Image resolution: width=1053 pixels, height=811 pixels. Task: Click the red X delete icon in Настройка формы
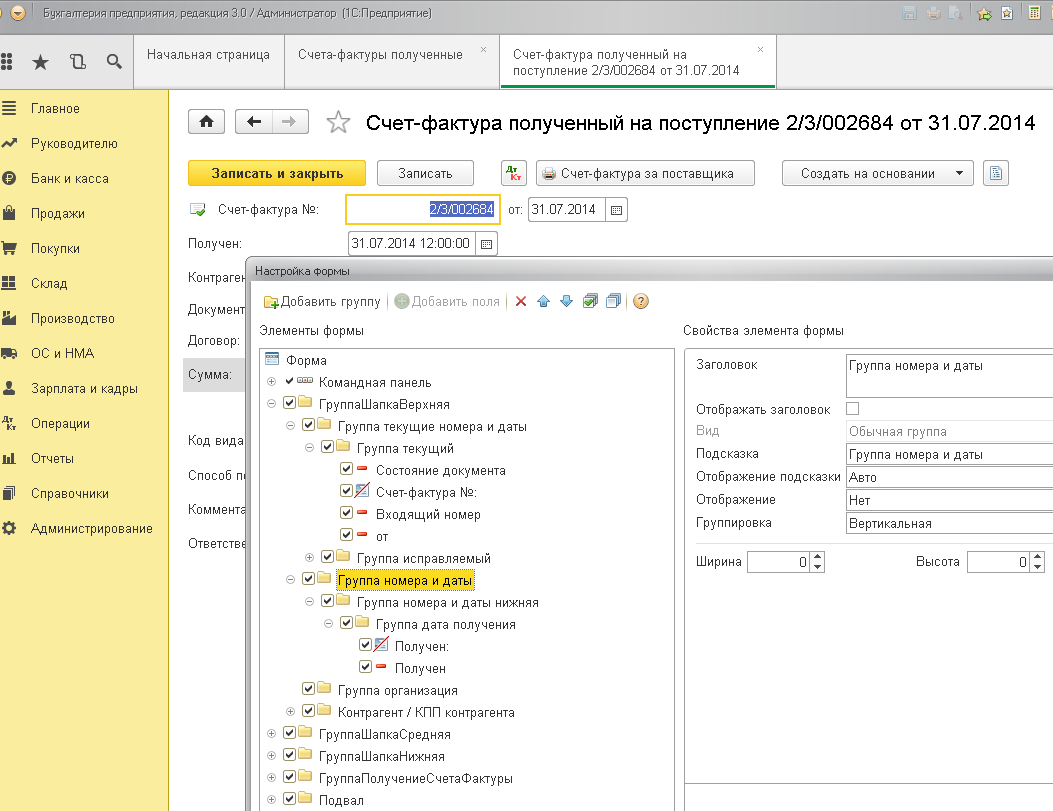[520, 301]
